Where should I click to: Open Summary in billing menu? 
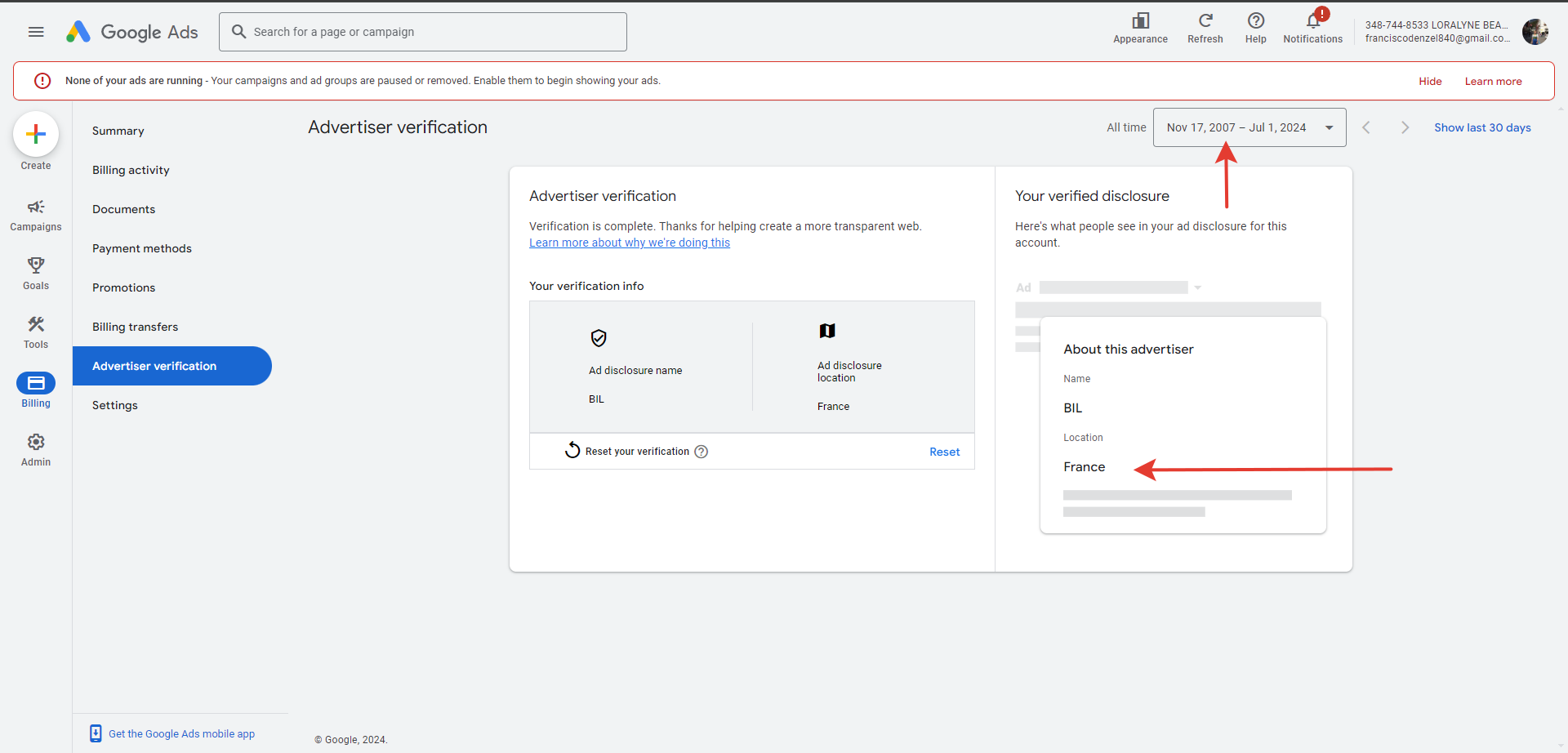(x=118, y=131)
